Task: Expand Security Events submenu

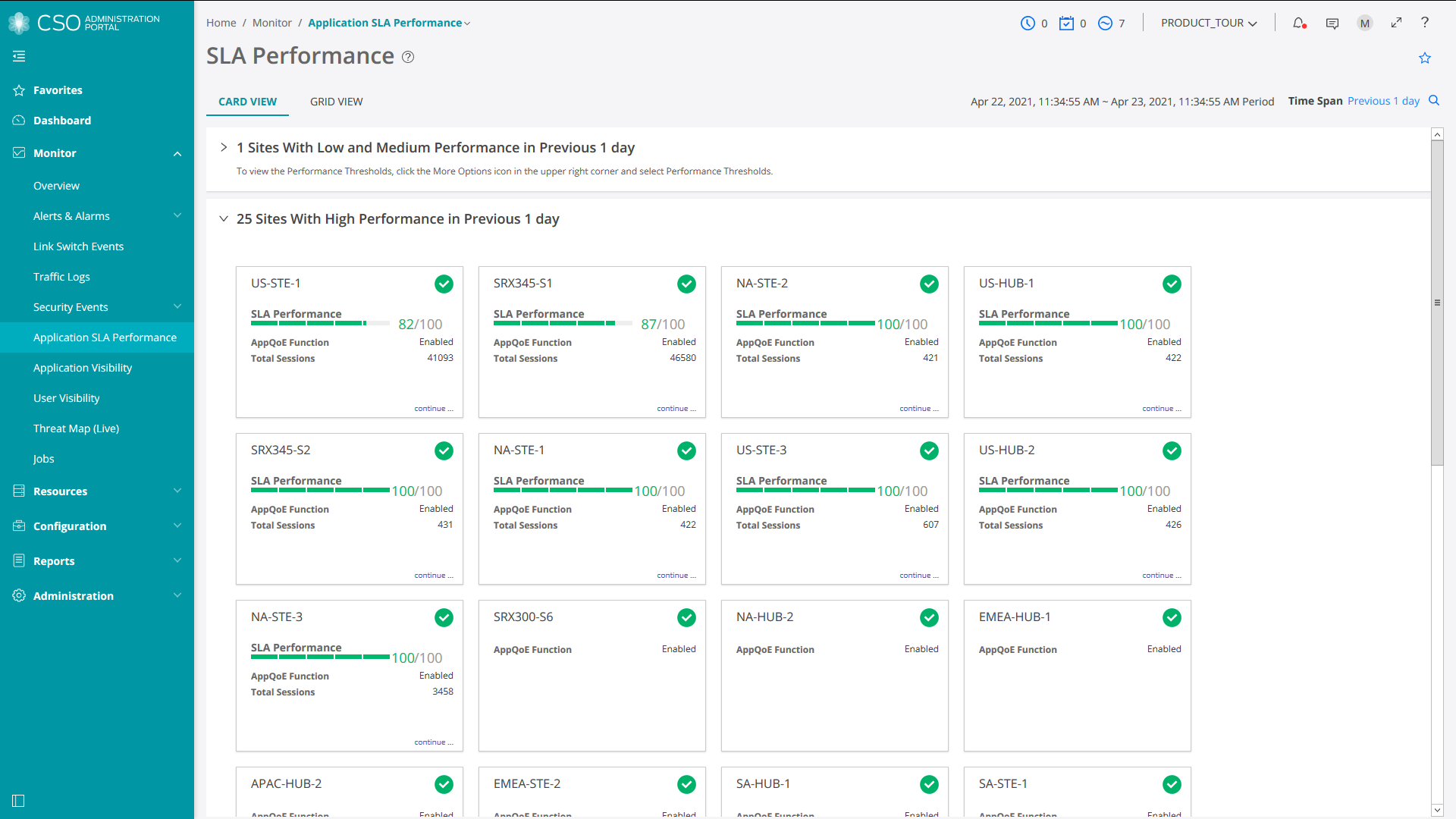Action: click(x=177, y=306)
